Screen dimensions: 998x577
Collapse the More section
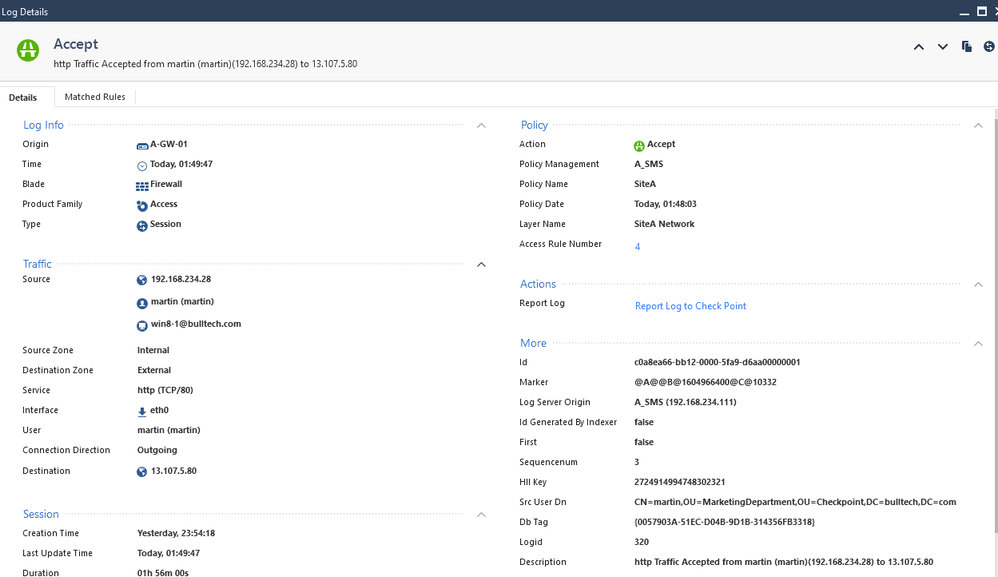coord(978,344)
